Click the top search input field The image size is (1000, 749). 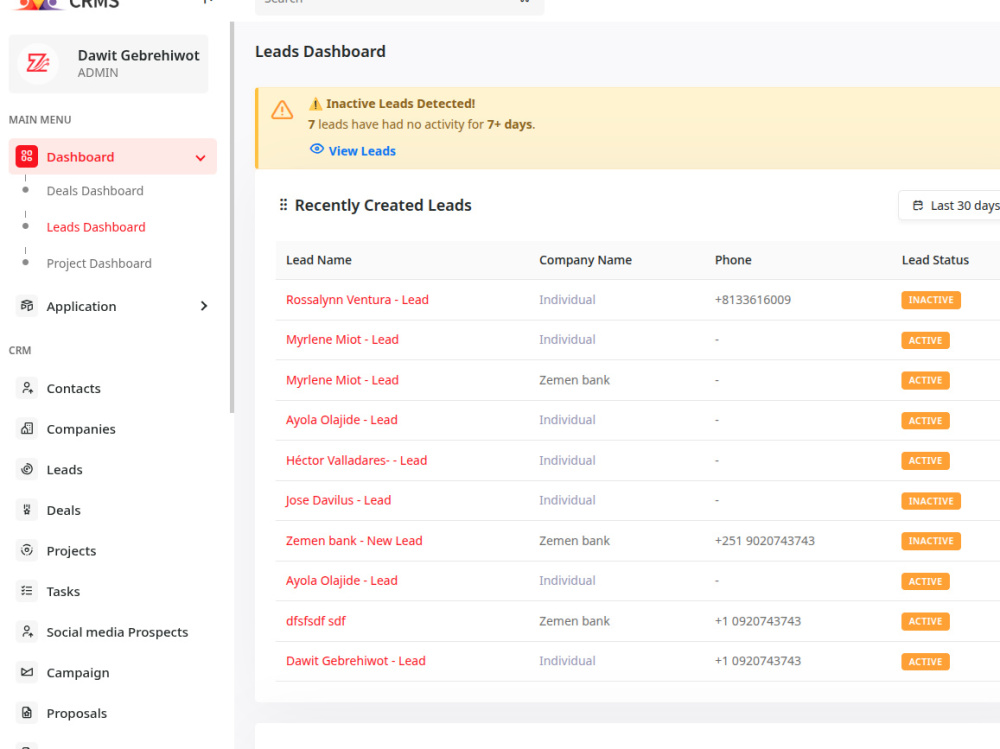click(399, 5)
